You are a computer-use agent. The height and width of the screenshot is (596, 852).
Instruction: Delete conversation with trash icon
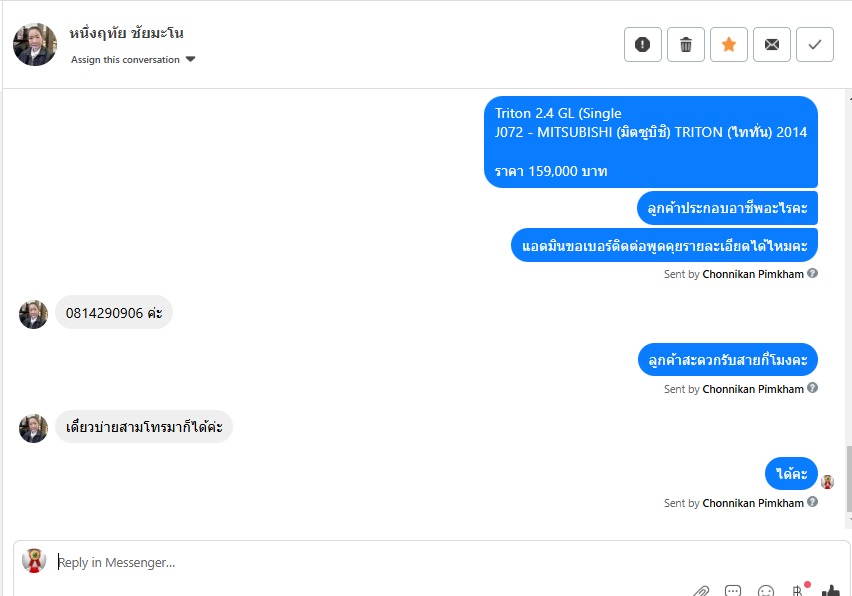[x=686, y=44]
